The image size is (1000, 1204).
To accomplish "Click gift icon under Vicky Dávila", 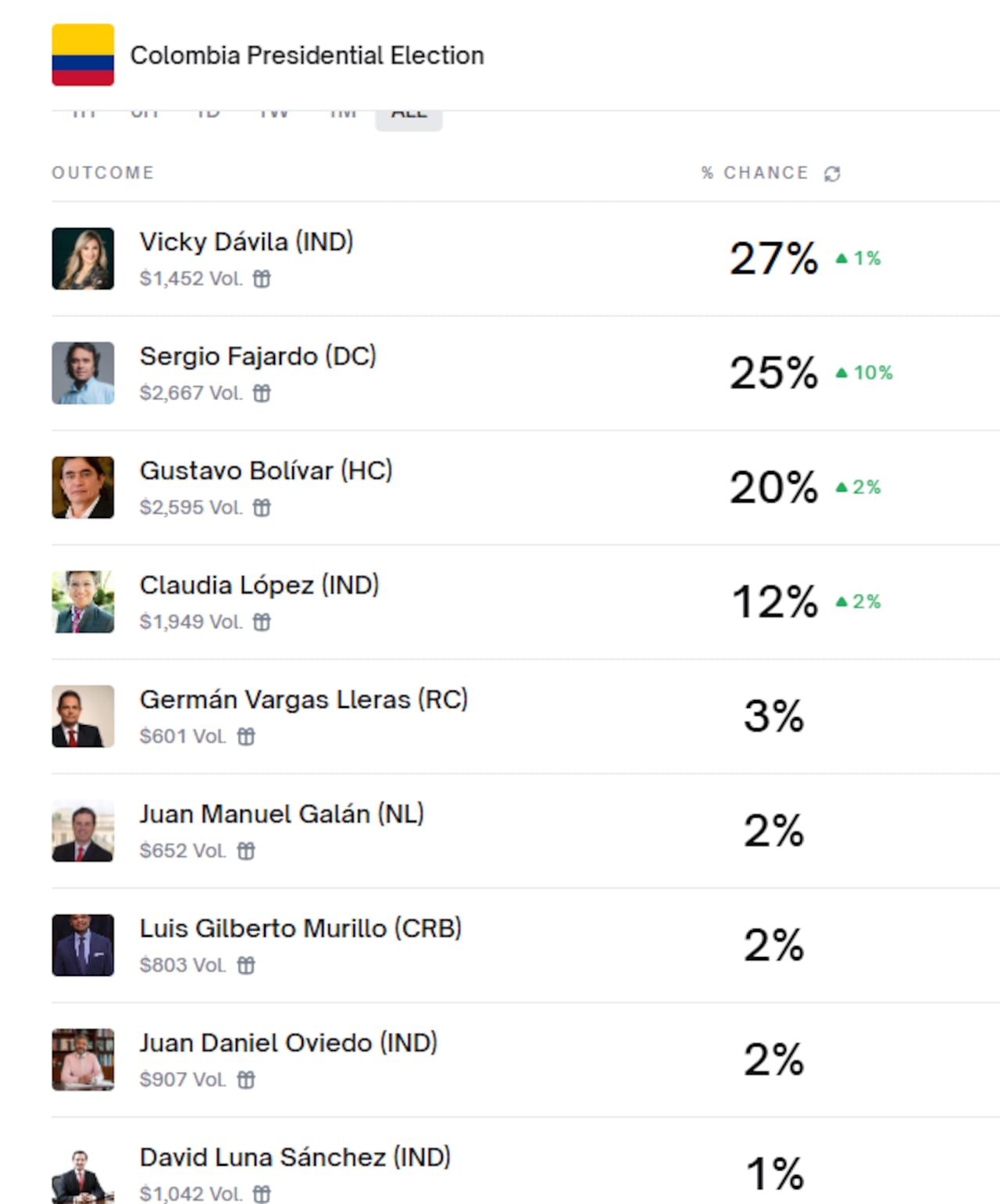I will click(x=262, y=279).
